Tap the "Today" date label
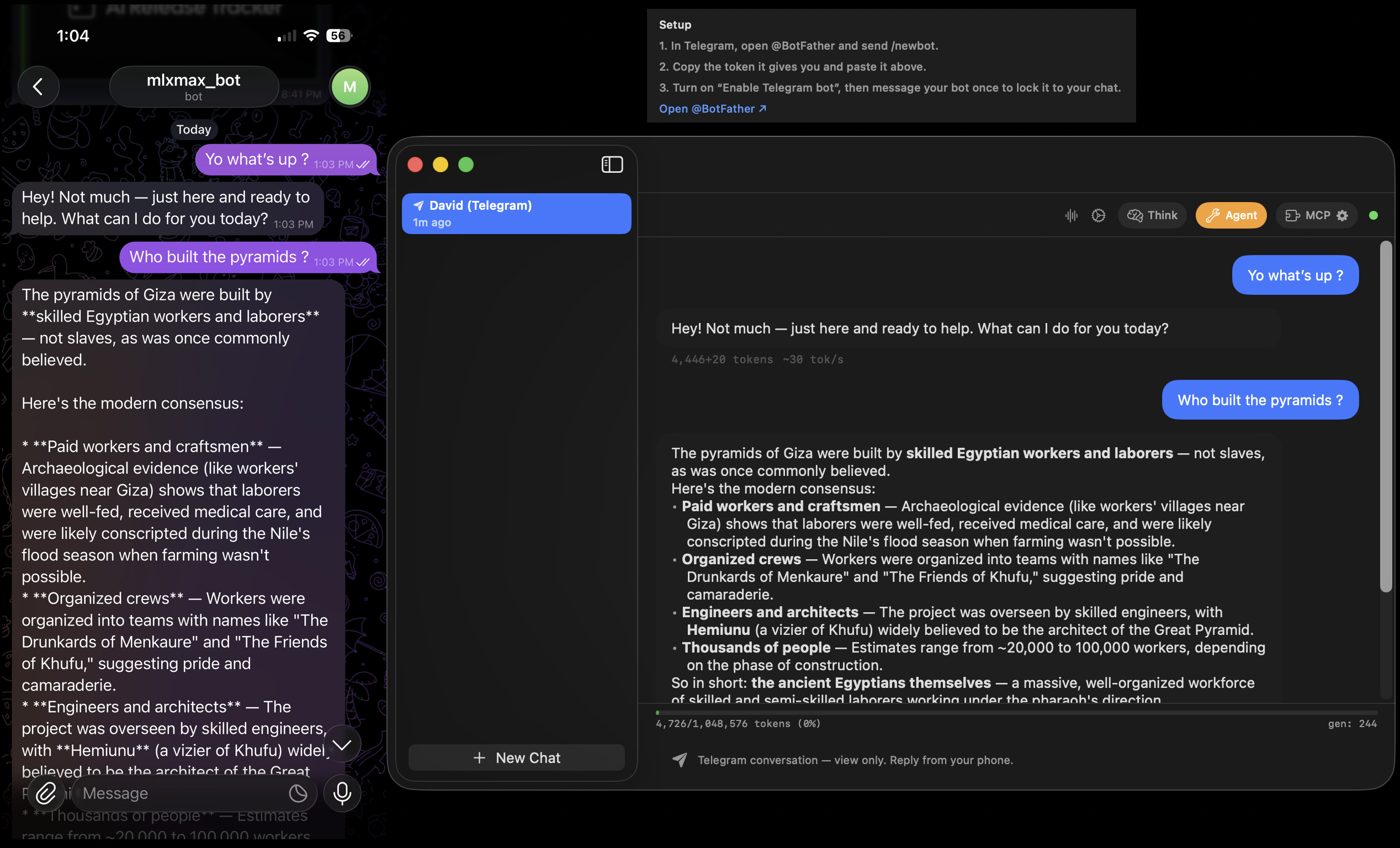The height and width of the screenshot is (848, 1400). tap(193, 130)
